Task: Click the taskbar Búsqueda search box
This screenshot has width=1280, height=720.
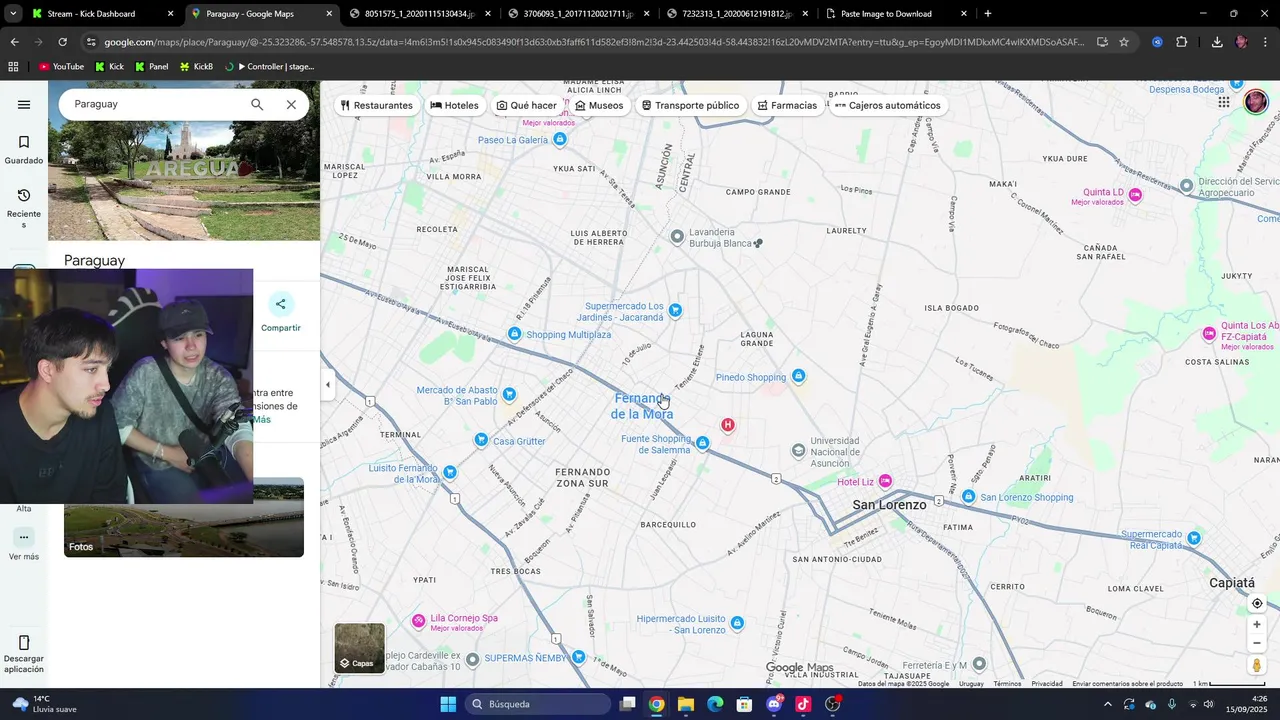Action: [x=538, y=704]
